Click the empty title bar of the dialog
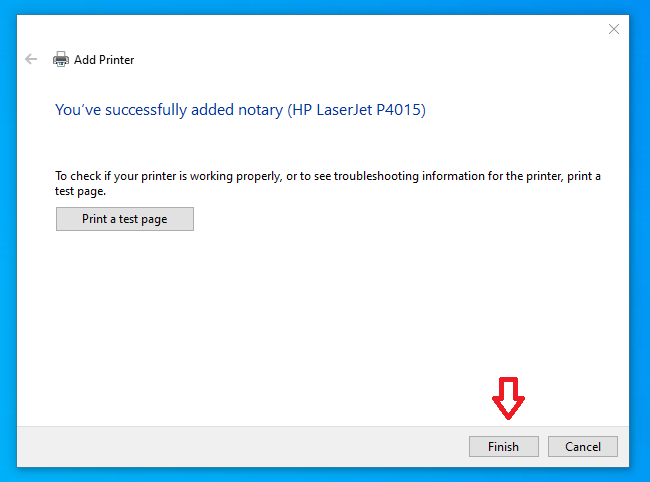The width and height of the screenshot is (650, 482). (300, 30)
